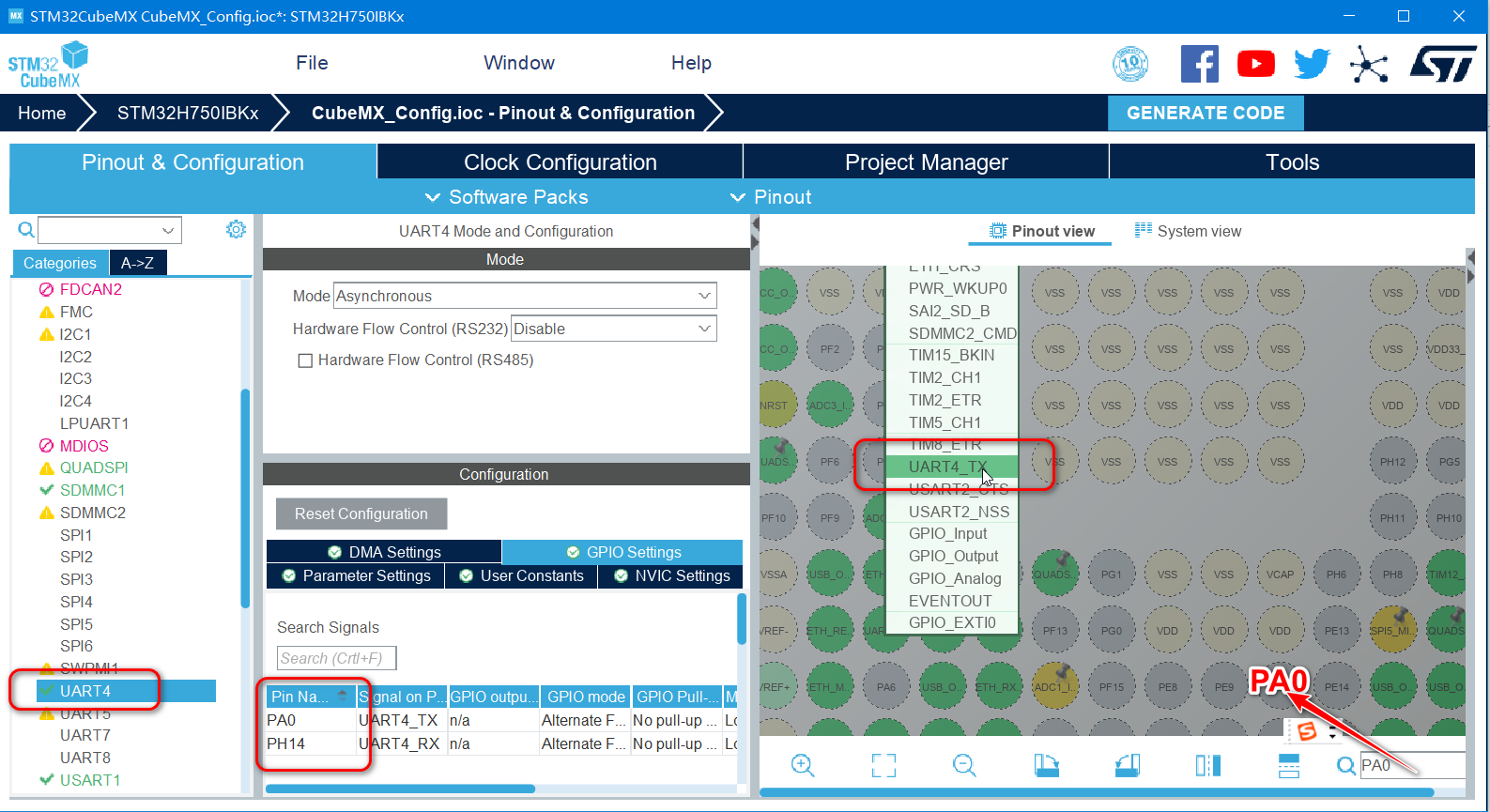Open the peripheral list settings gear

pos(236,229)
